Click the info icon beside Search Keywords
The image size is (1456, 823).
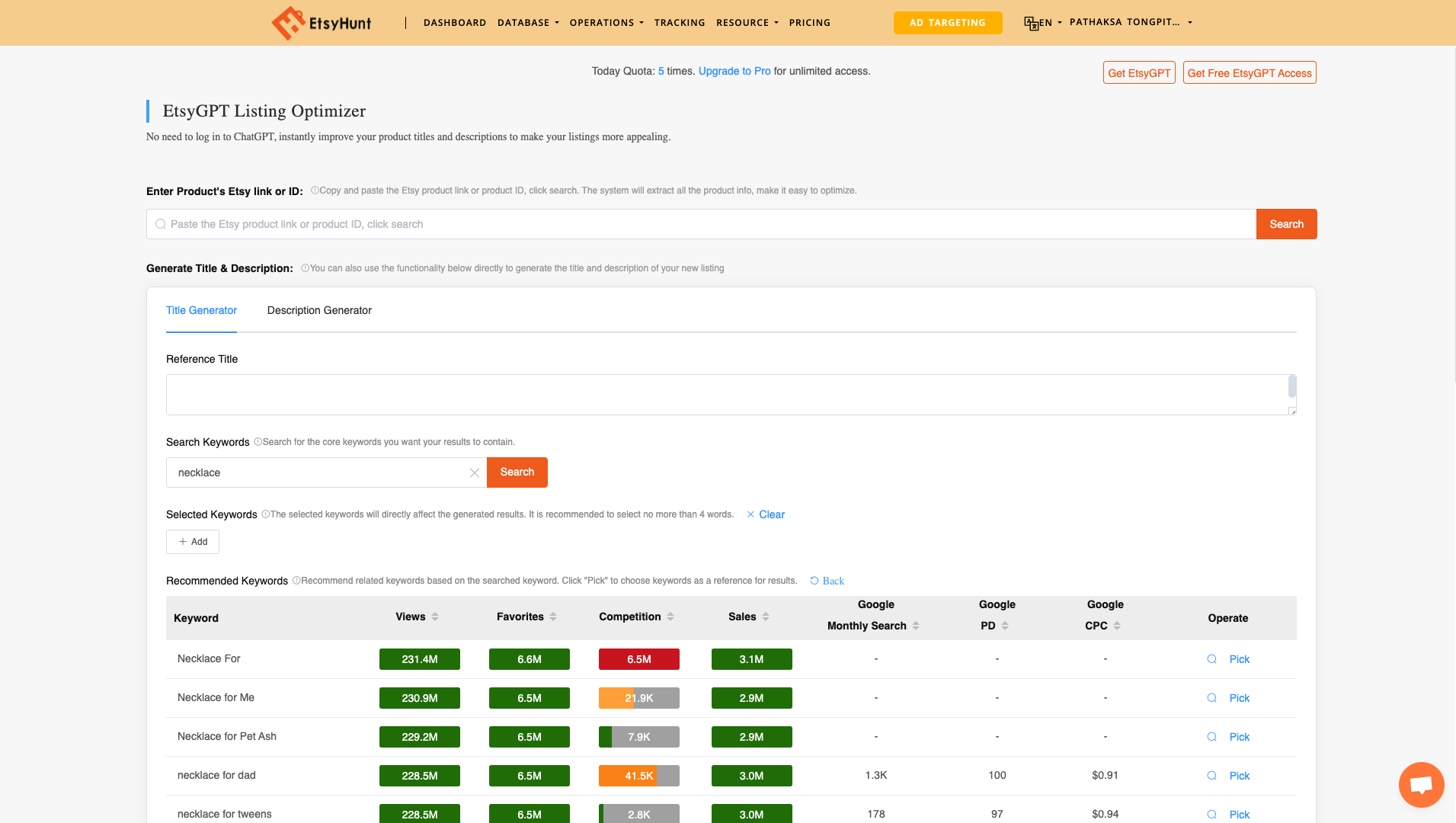point(258,442)
